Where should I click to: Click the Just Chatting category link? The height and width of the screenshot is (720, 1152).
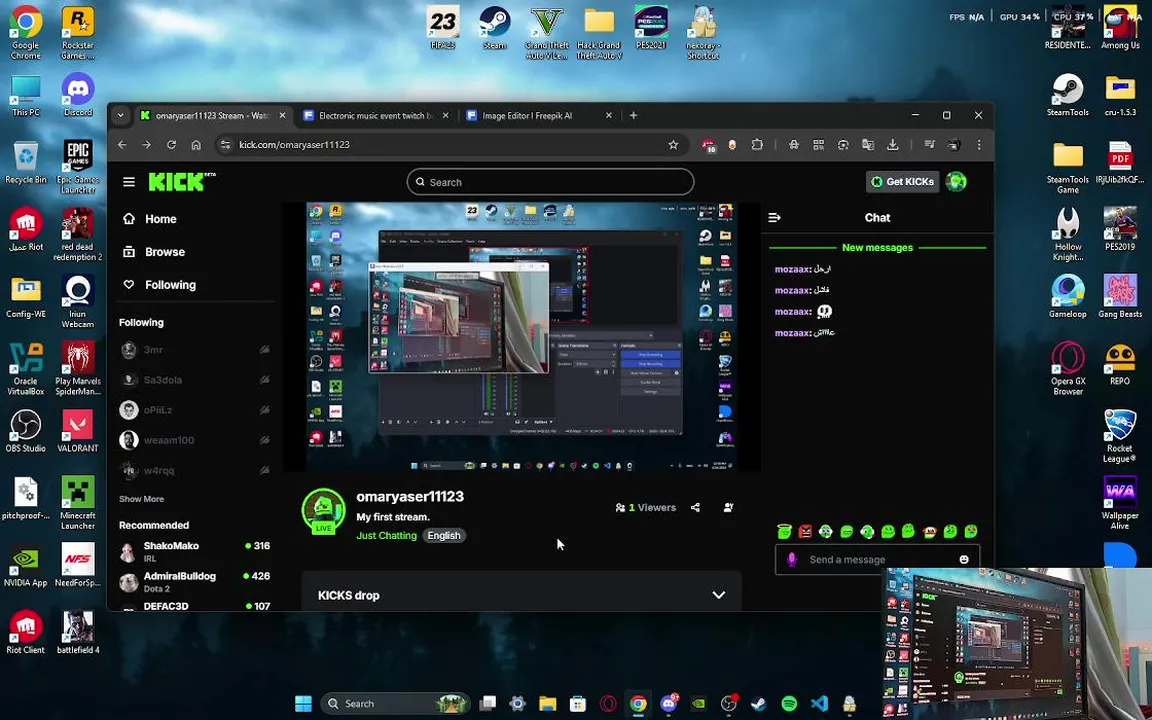[386, 536]
